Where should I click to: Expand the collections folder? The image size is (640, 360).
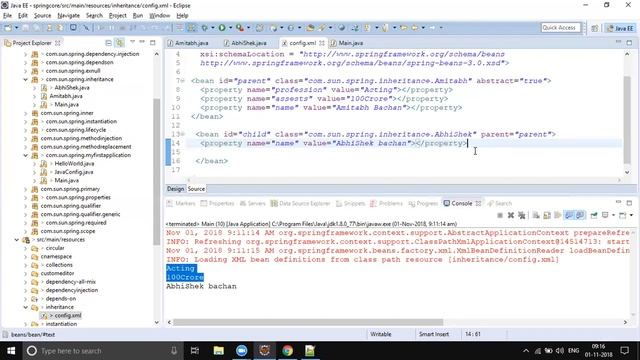[25, 265]
